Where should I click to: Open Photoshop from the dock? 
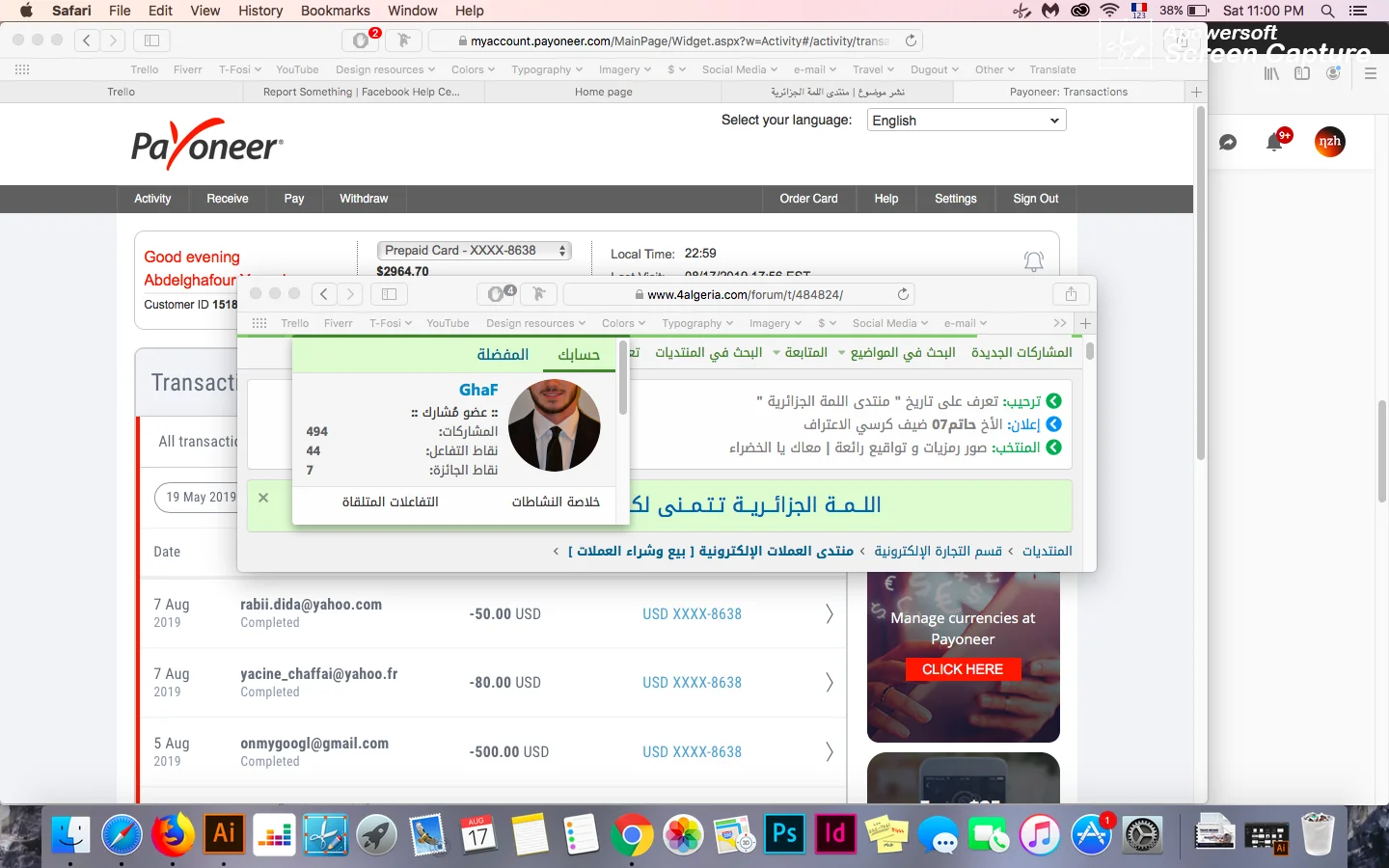pyautogui.click(x=784, y=834)
